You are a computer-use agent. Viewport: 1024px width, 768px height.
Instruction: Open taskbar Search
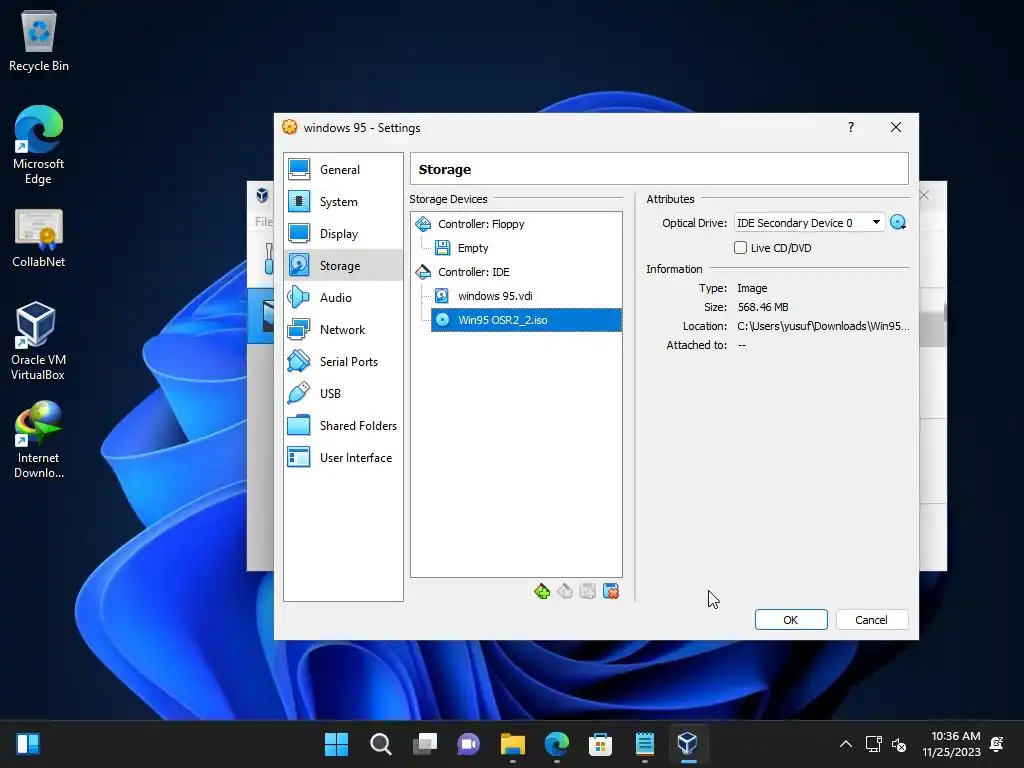coord(381,744)
